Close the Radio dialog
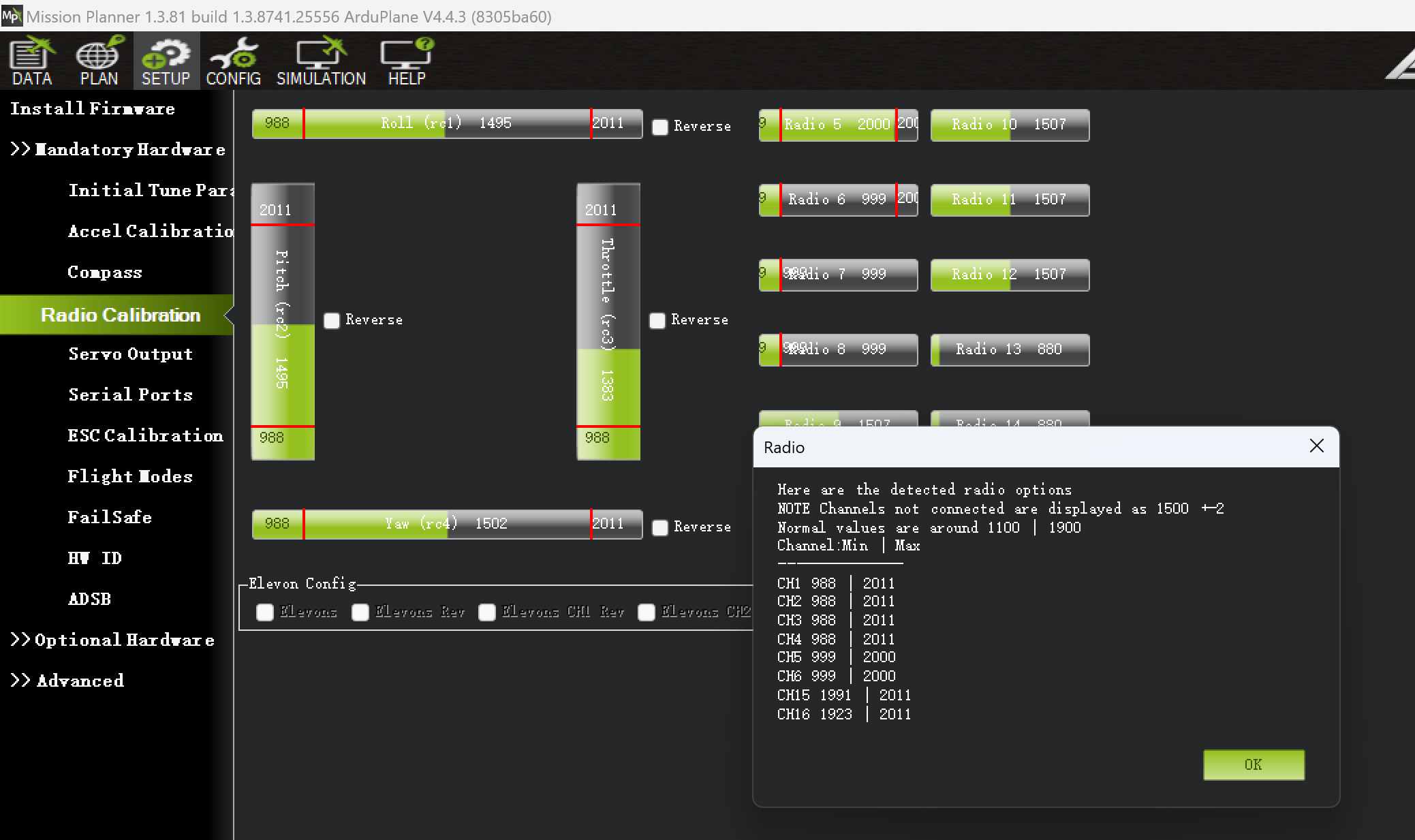 tap(1316, 446)
